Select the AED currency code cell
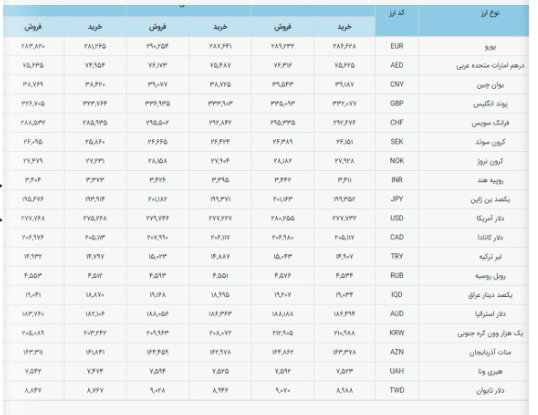 click(x=397, y=65)
